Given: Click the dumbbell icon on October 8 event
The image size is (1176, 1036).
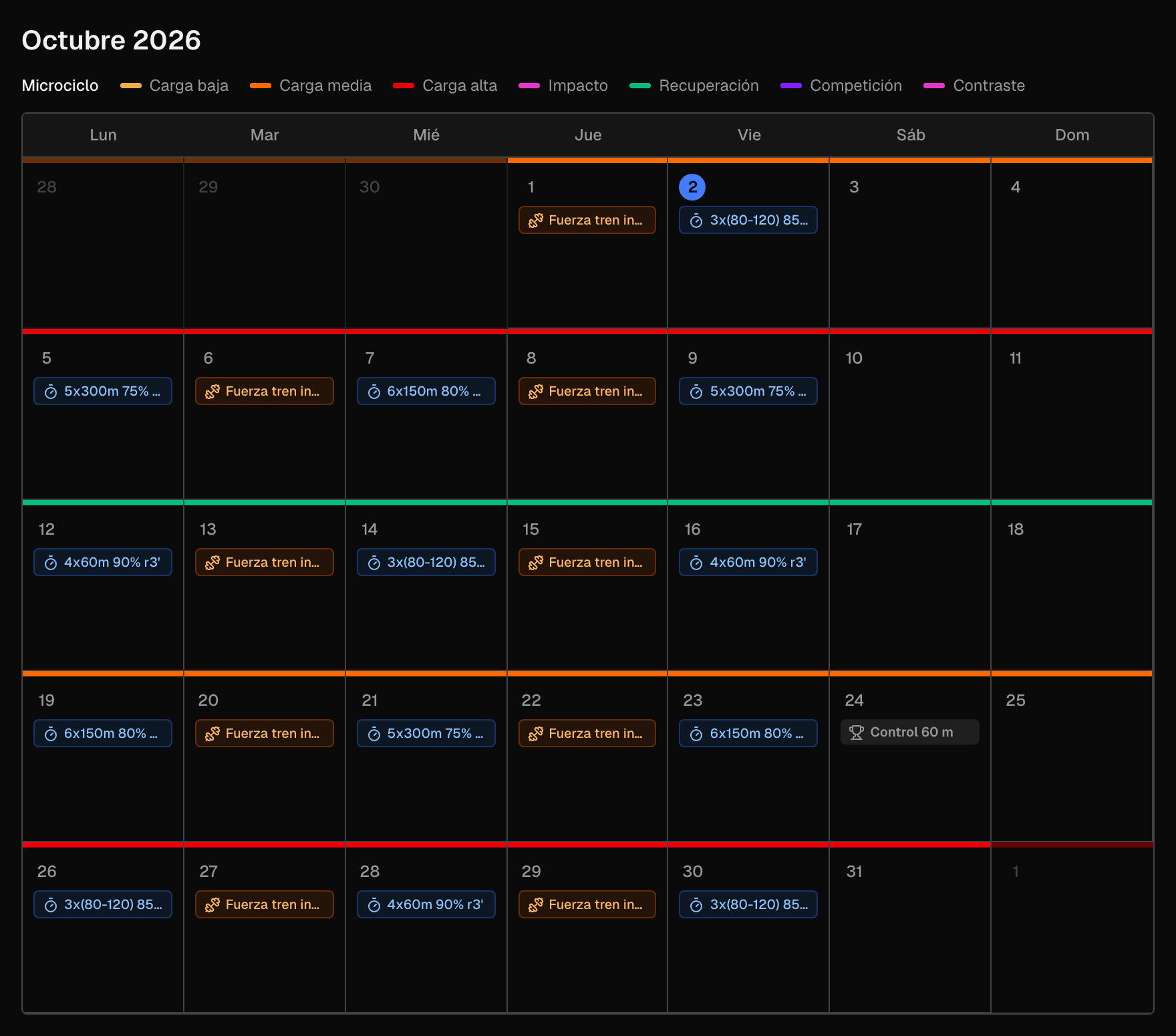Looking at the screenshot, I should [536, 392].
